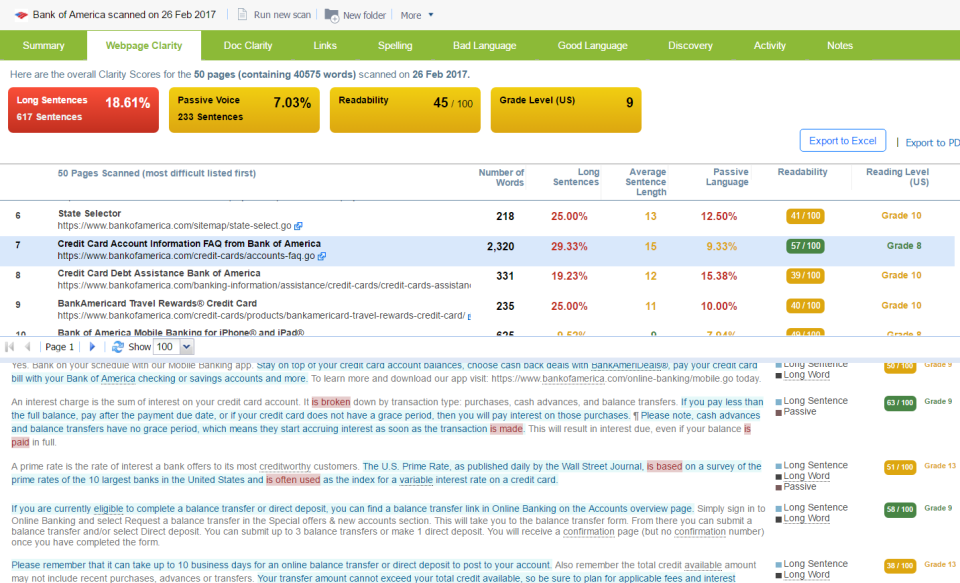Click the Passive Voice 7.03% score tile
960x583 pixels.
pyautogui.click(x=244, y=109)
